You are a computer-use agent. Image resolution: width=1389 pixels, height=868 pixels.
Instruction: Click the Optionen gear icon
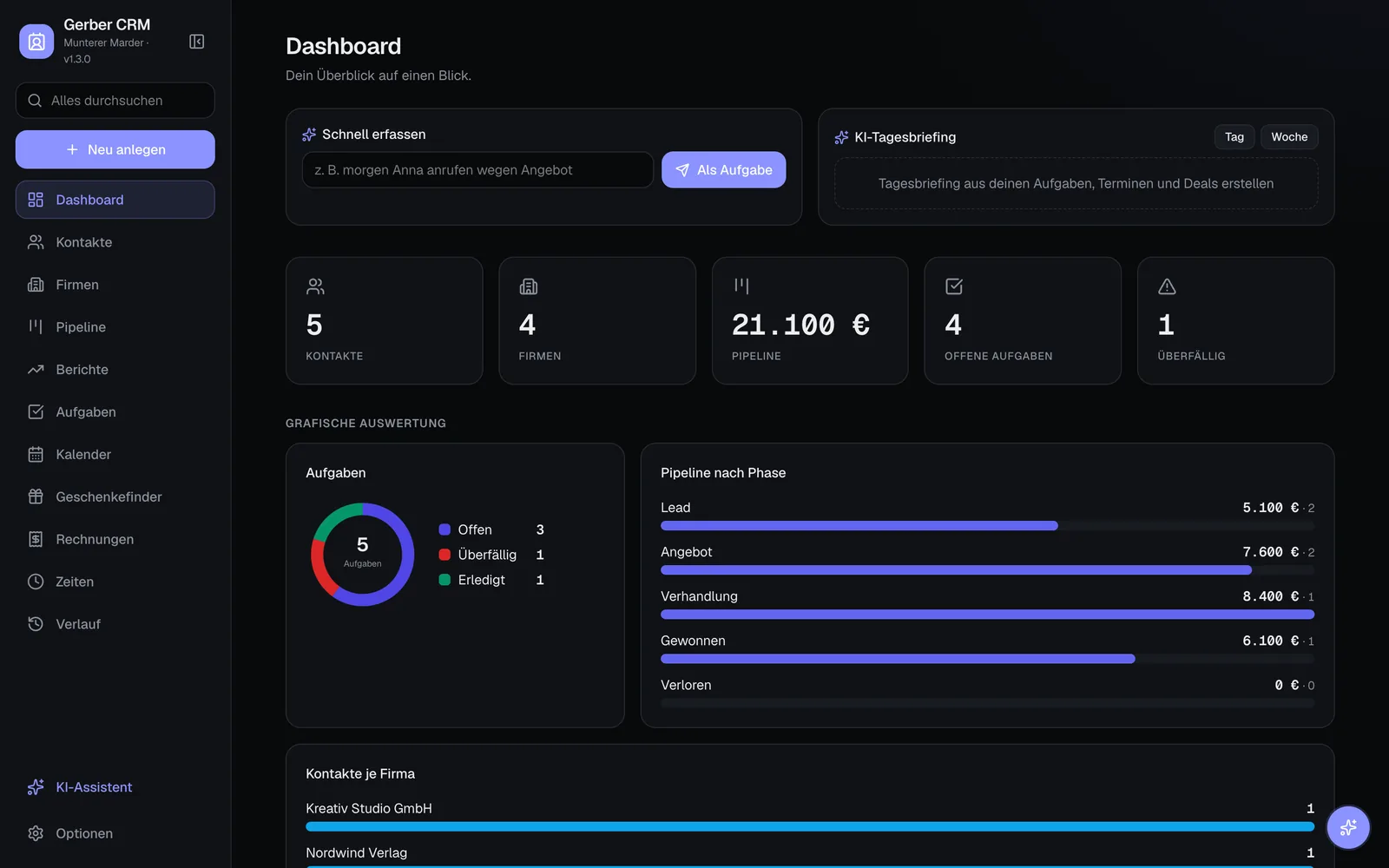point(36,833)
